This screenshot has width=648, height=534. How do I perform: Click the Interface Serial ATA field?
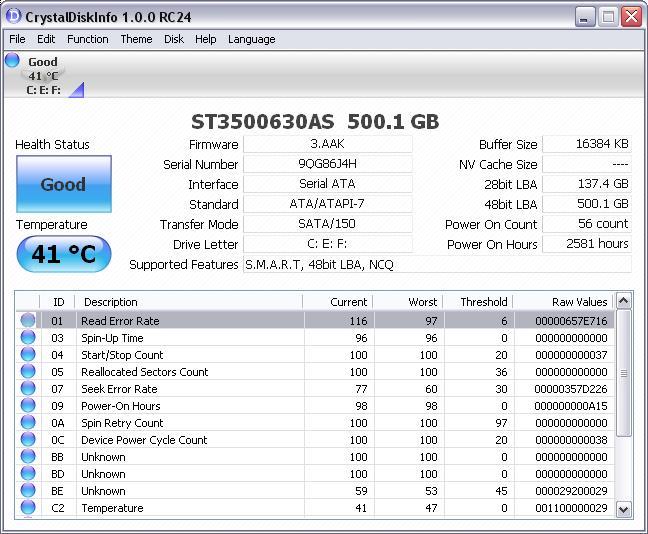coord(328,184)
